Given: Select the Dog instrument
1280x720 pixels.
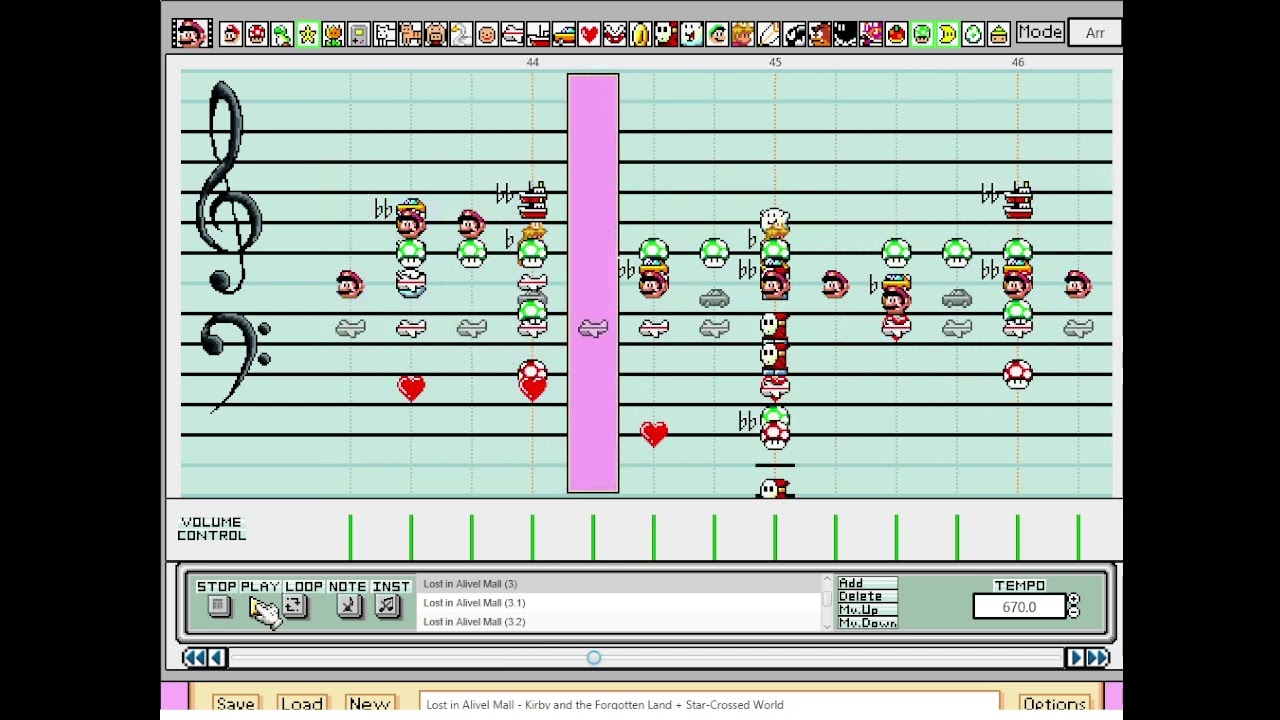Looking at the screenshot, I should coord(385,34).
